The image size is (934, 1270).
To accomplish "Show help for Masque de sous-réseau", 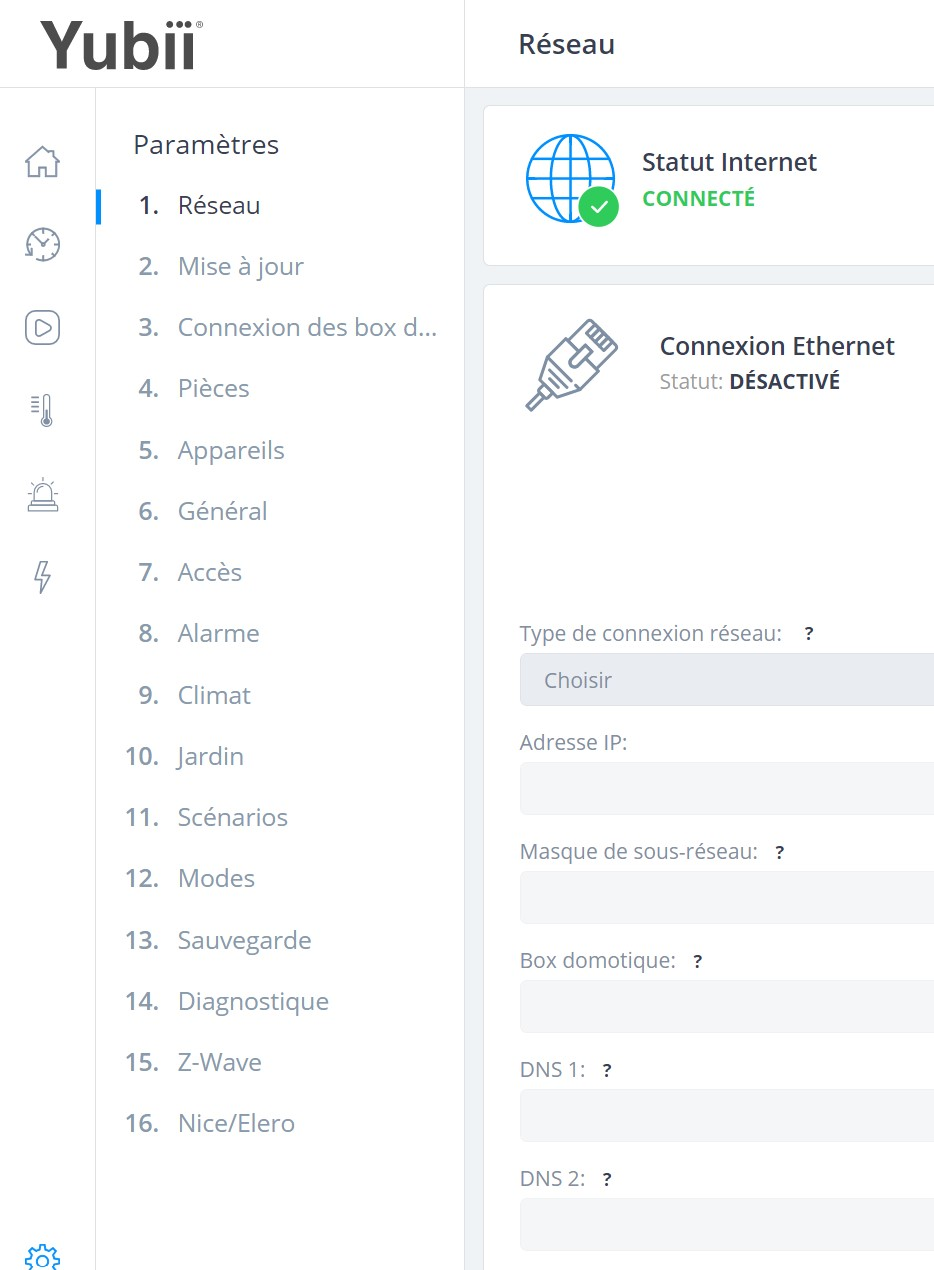I will [x=779, y=852].
